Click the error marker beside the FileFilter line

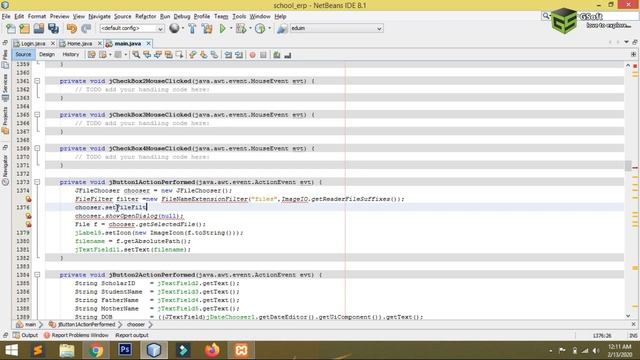28,199
